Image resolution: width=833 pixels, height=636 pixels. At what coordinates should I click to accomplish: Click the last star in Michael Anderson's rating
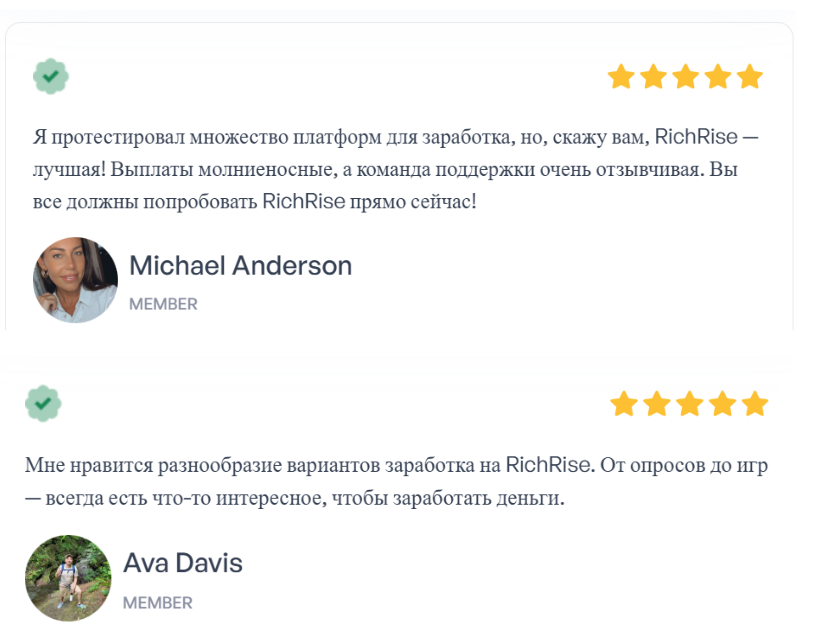(x=749, y=77)
